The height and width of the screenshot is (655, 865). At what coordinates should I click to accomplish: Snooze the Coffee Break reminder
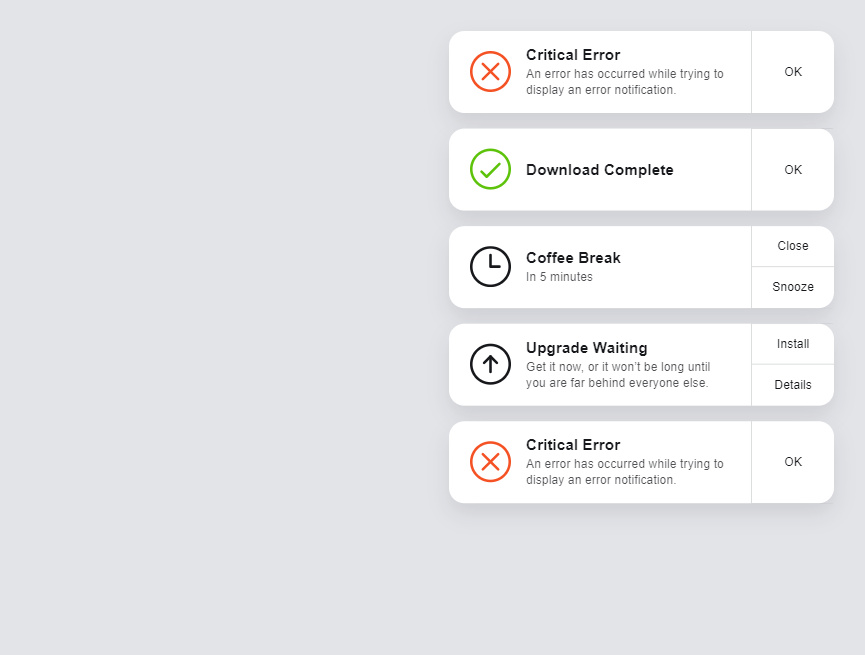point(793,287)
